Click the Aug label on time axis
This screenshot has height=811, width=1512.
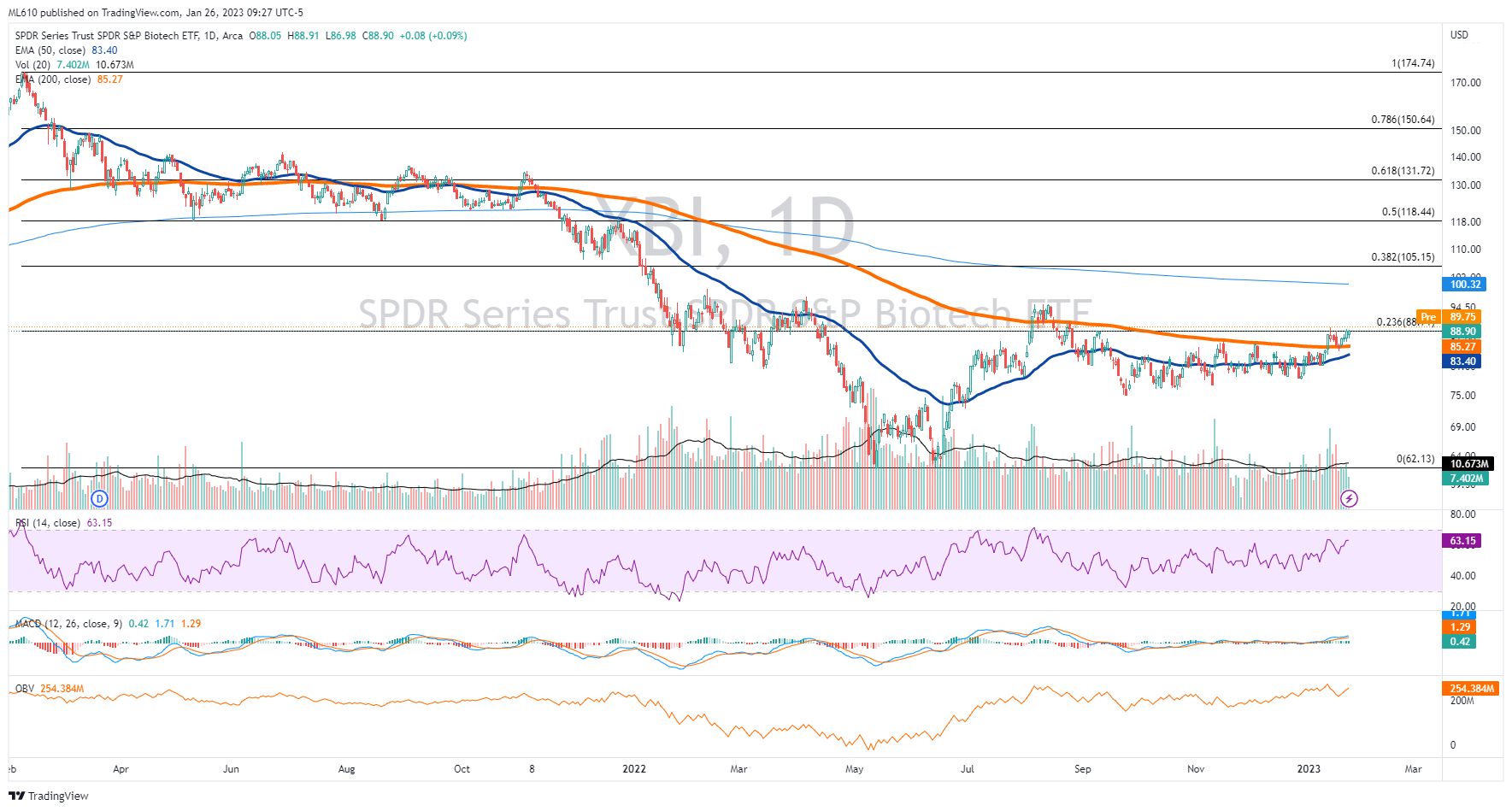click(x=346, y=769)
